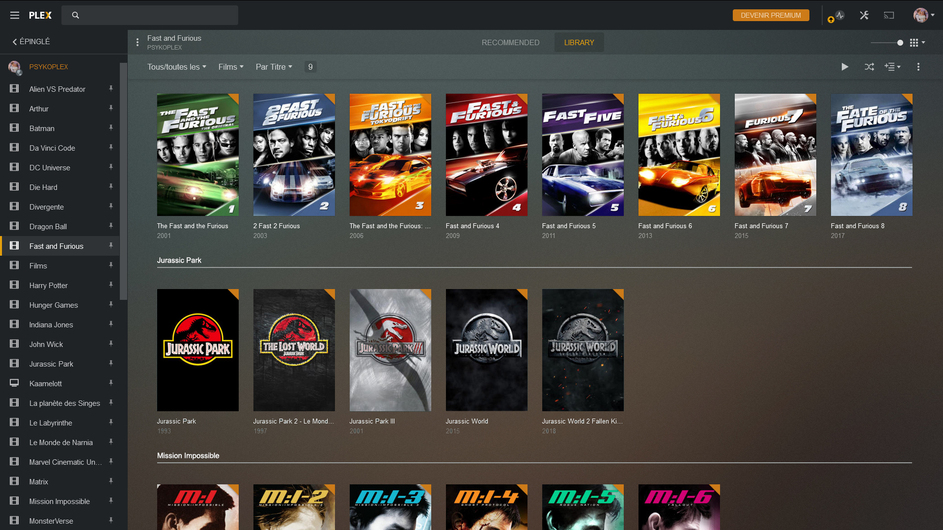Unpin the Harry Potter library

(111, 285)
